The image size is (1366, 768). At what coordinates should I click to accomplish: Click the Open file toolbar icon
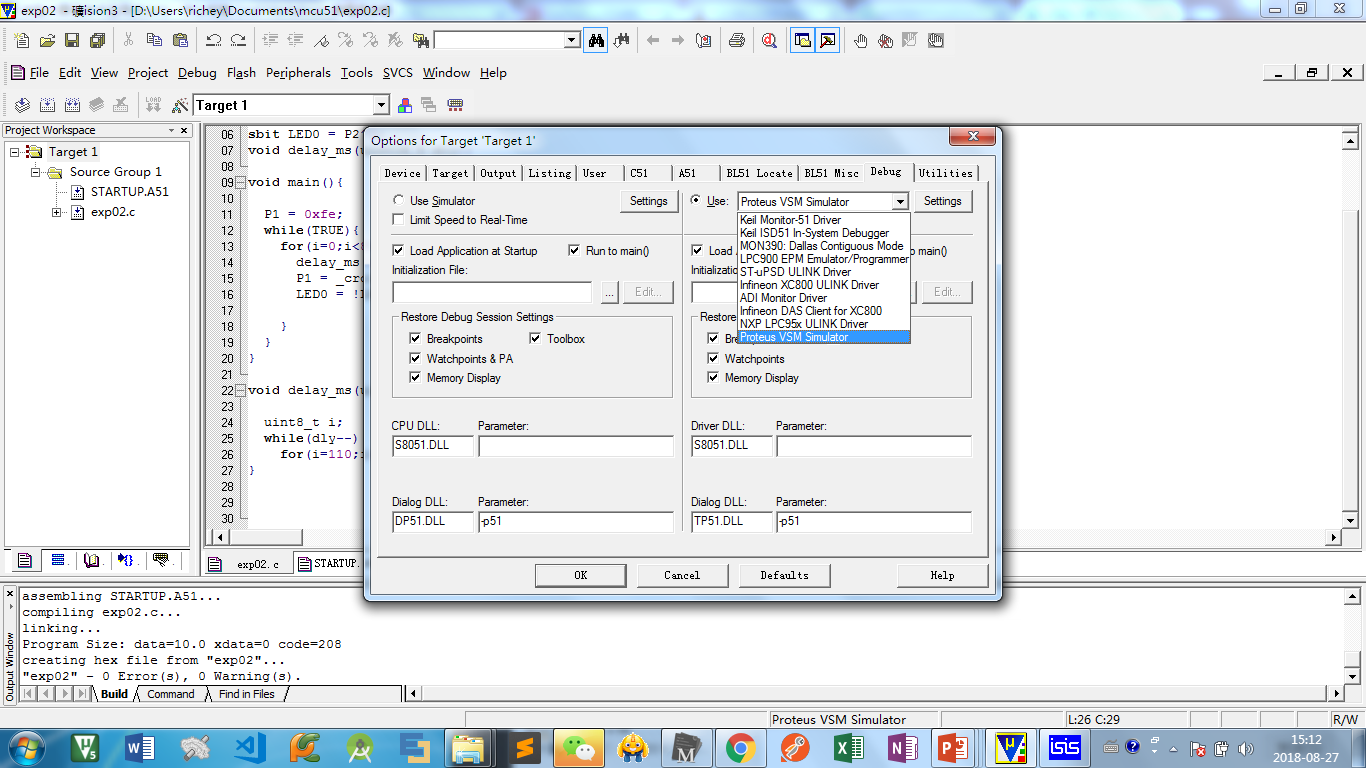47,41
